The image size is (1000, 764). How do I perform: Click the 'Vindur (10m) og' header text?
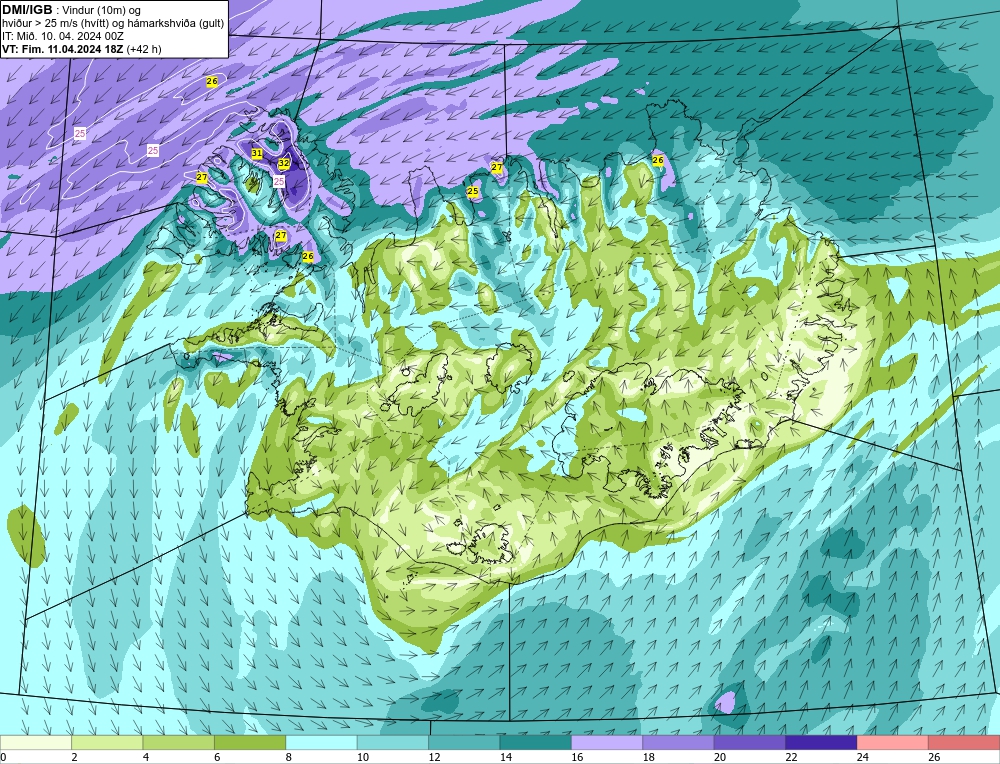pos(99,10)
